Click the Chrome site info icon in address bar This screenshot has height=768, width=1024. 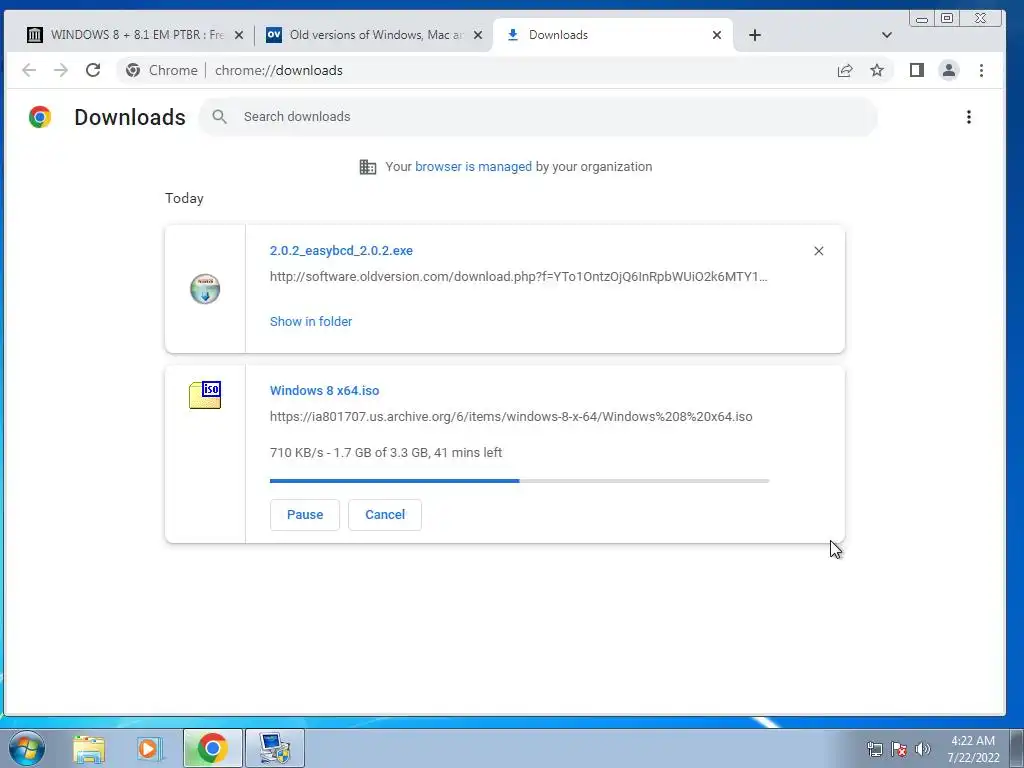[x=133, y=71]
